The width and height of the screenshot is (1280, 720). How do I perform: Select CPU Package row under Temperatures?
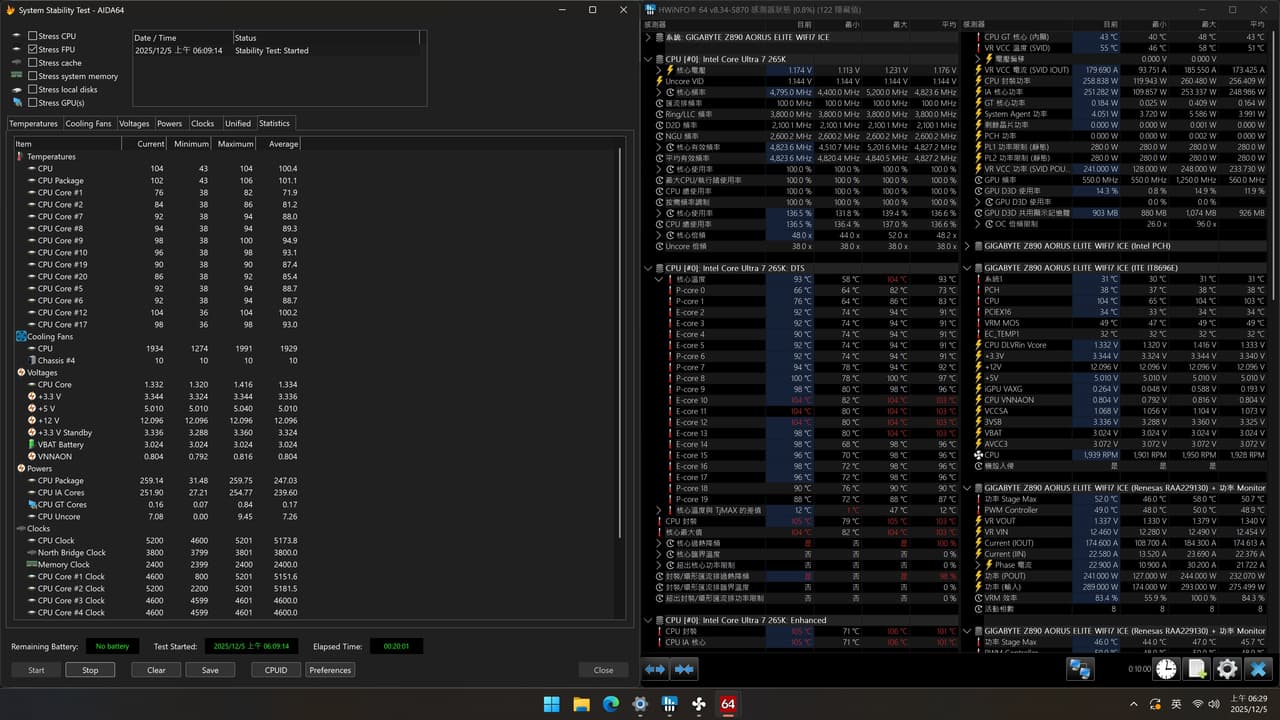(x=158, y=181)
